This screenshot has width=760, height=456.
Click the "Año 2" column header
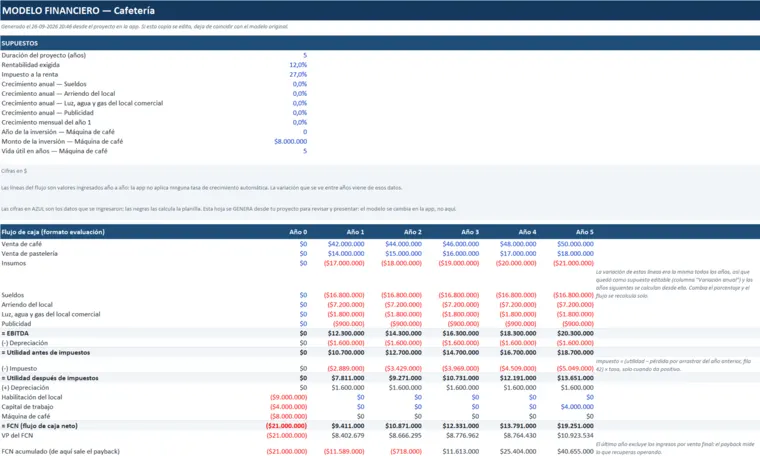click(x=412, y=232)
